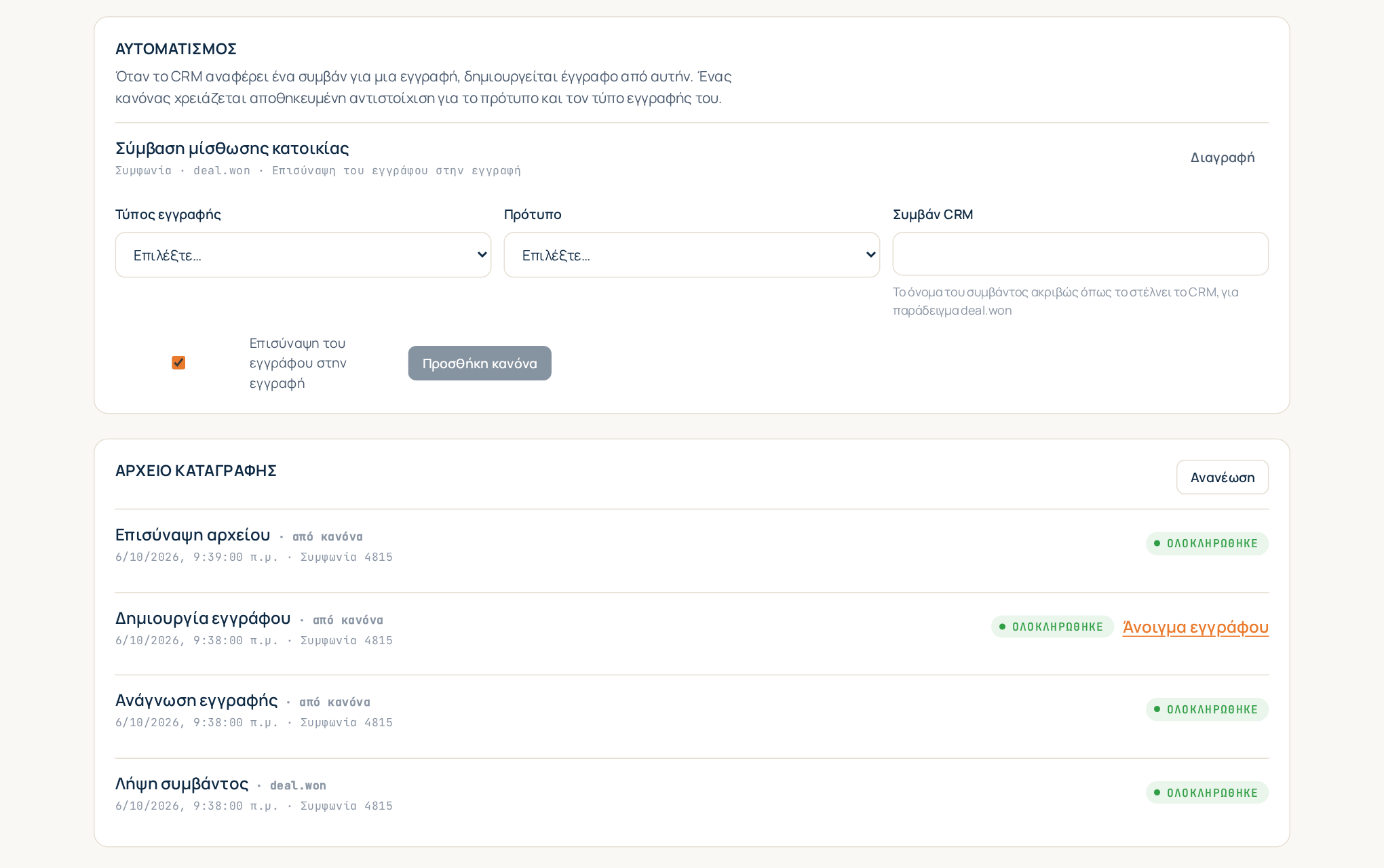Viewport: 1384px width, 868px height.
Task: Click Διαγραφή for the rental contract rule
Action: tap(1223, 157)
